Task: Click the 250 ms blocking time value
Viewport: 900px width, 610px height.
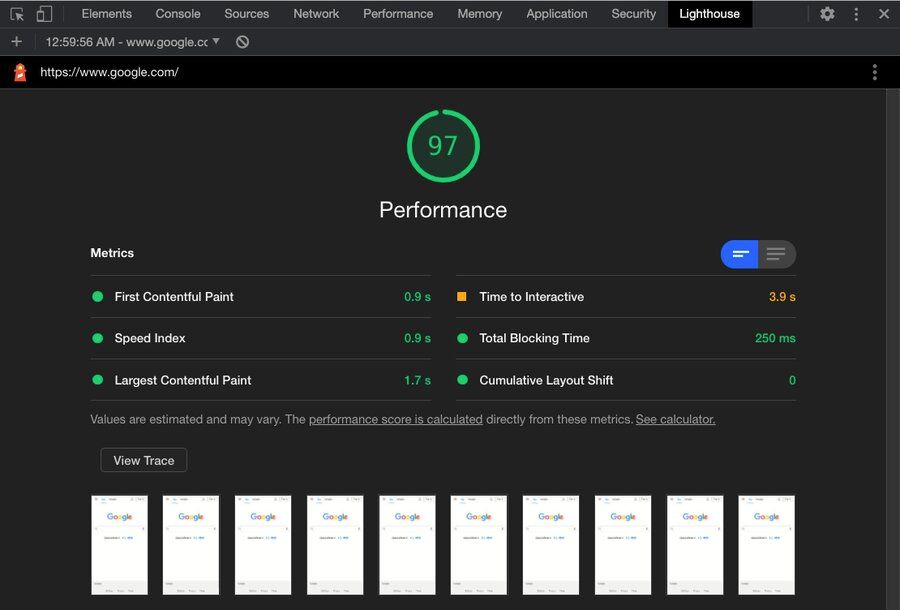Action: point(775,338)
